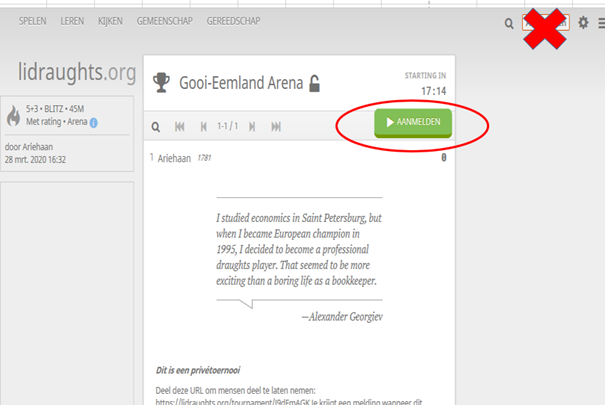The width and height of the screenshot is (605, 405).
Task: Open the settings gear icon
Action: [583, 23]
